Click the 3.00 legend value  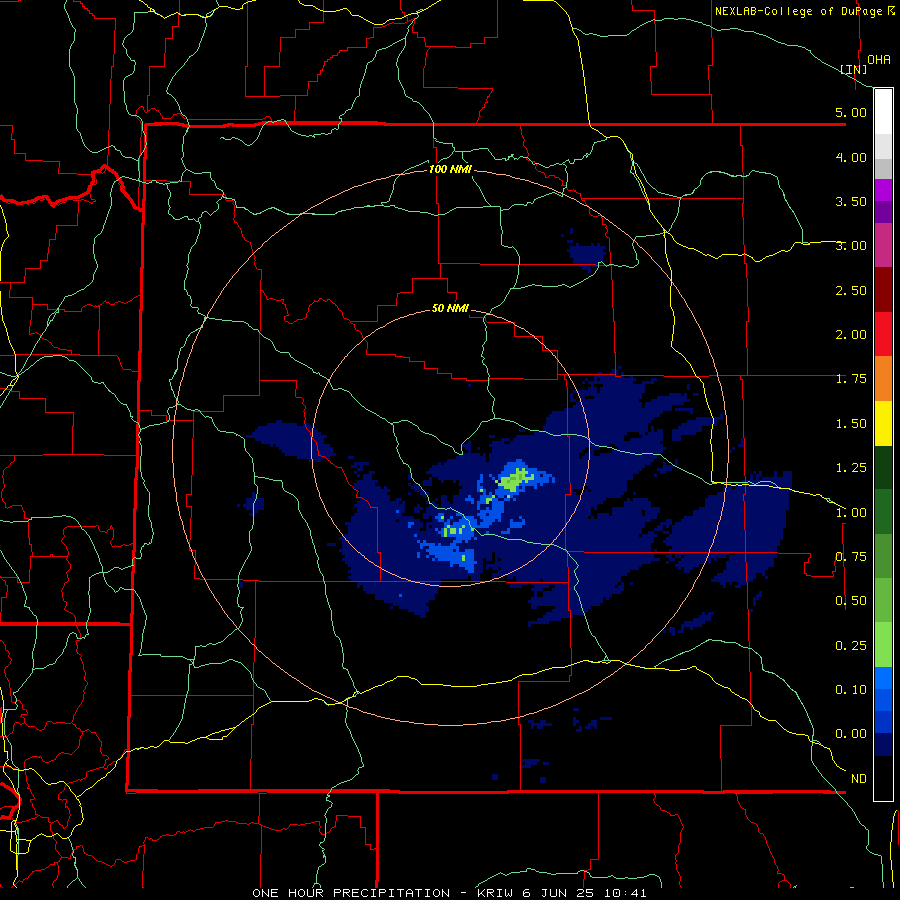pyautogui.click(x=851, y=246)
